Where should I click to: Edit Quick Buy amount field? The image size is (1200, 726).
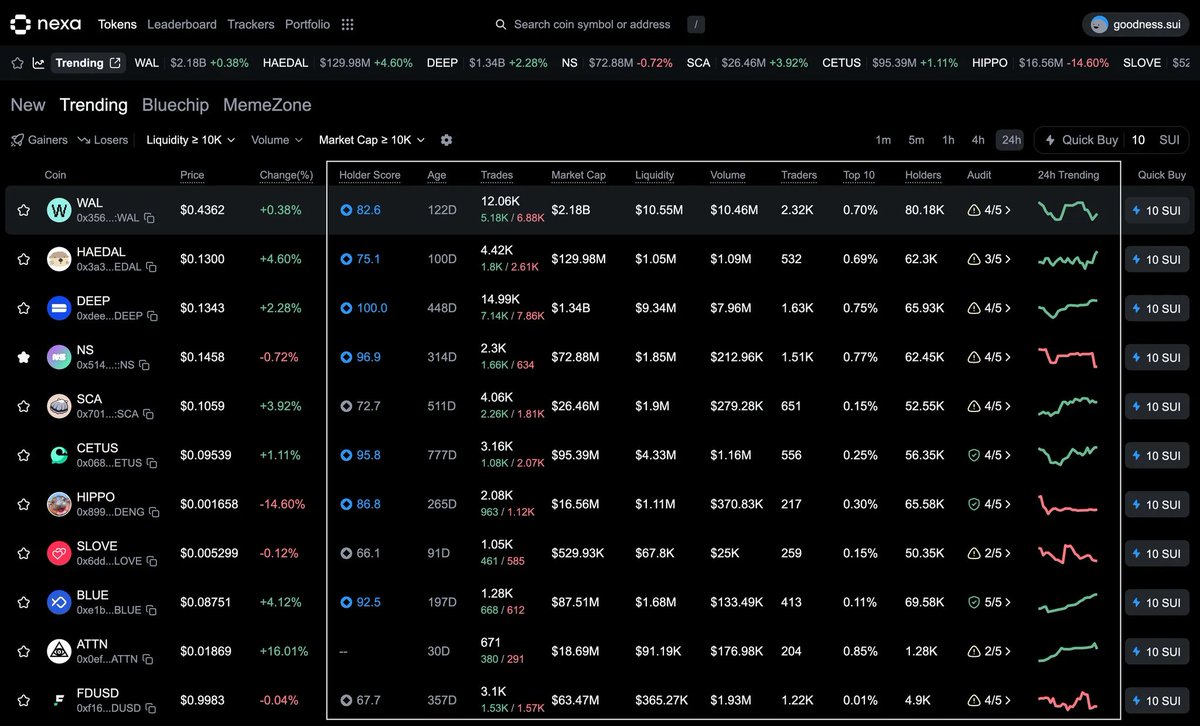(x=1138, y=140)
